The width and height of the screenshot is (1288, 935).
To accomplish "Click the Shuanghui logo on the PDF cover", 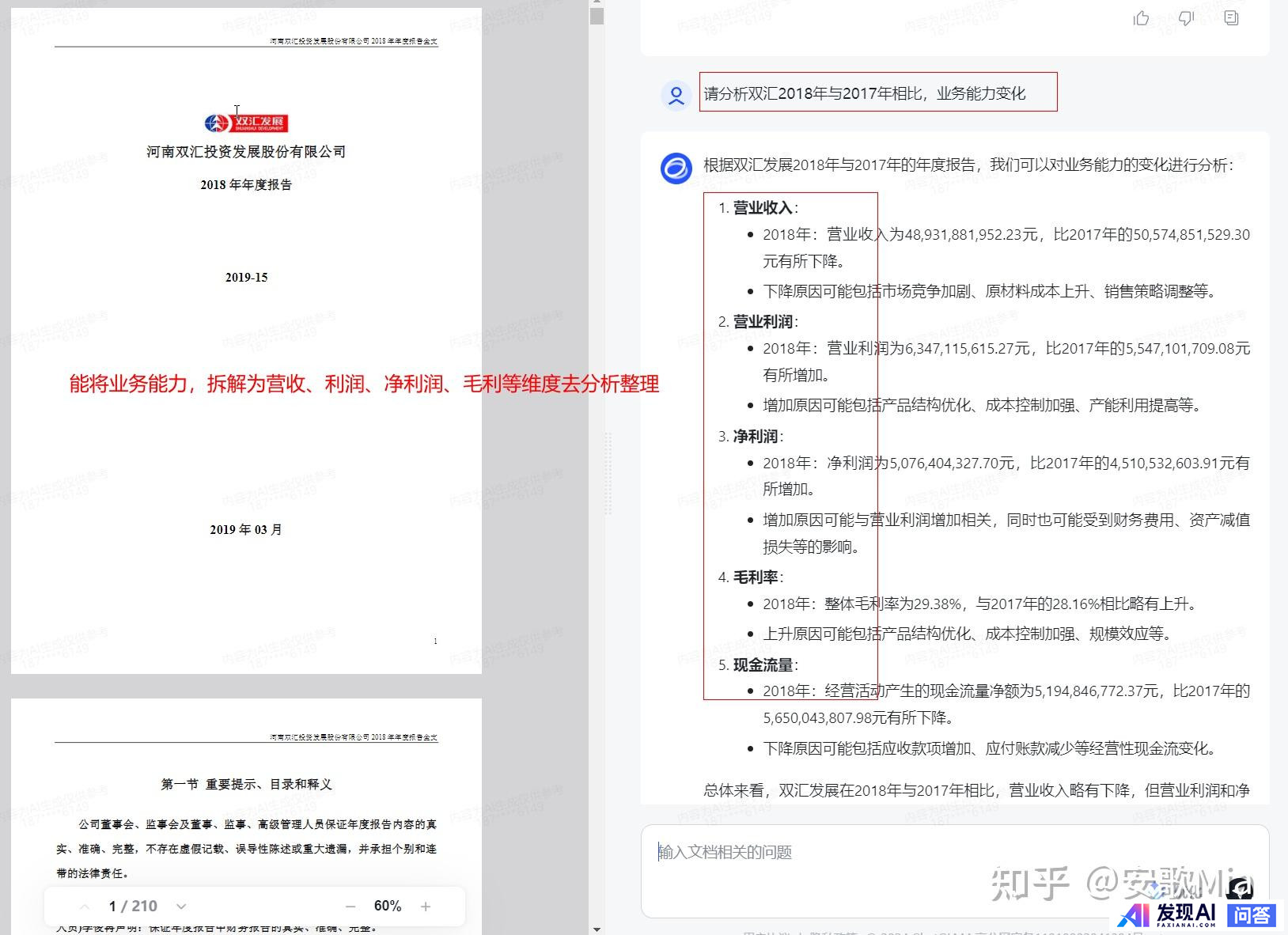I will click(x=246, y=123).
